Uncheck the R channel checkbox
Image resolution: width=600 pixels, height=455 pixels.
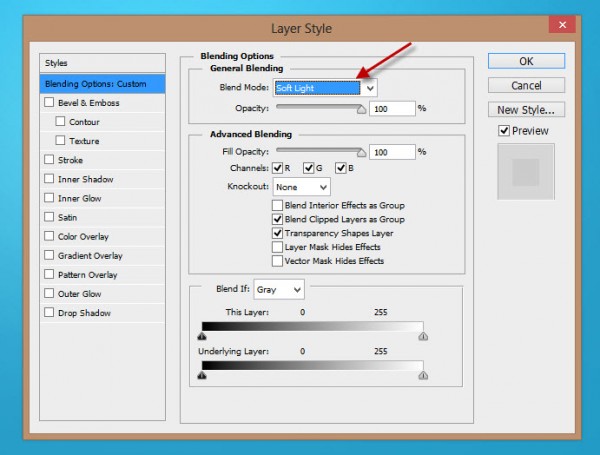pos(279,168)
